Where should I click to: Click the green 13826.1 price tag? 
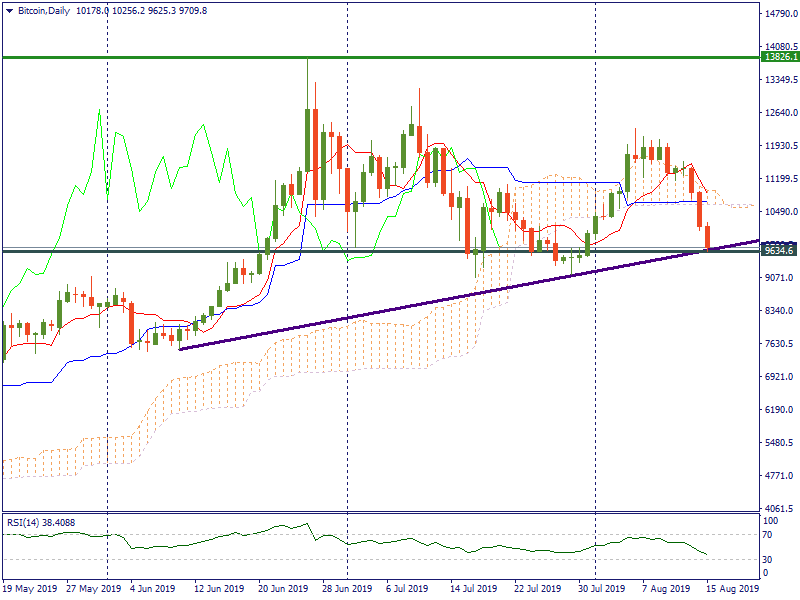tap(779, 57)
